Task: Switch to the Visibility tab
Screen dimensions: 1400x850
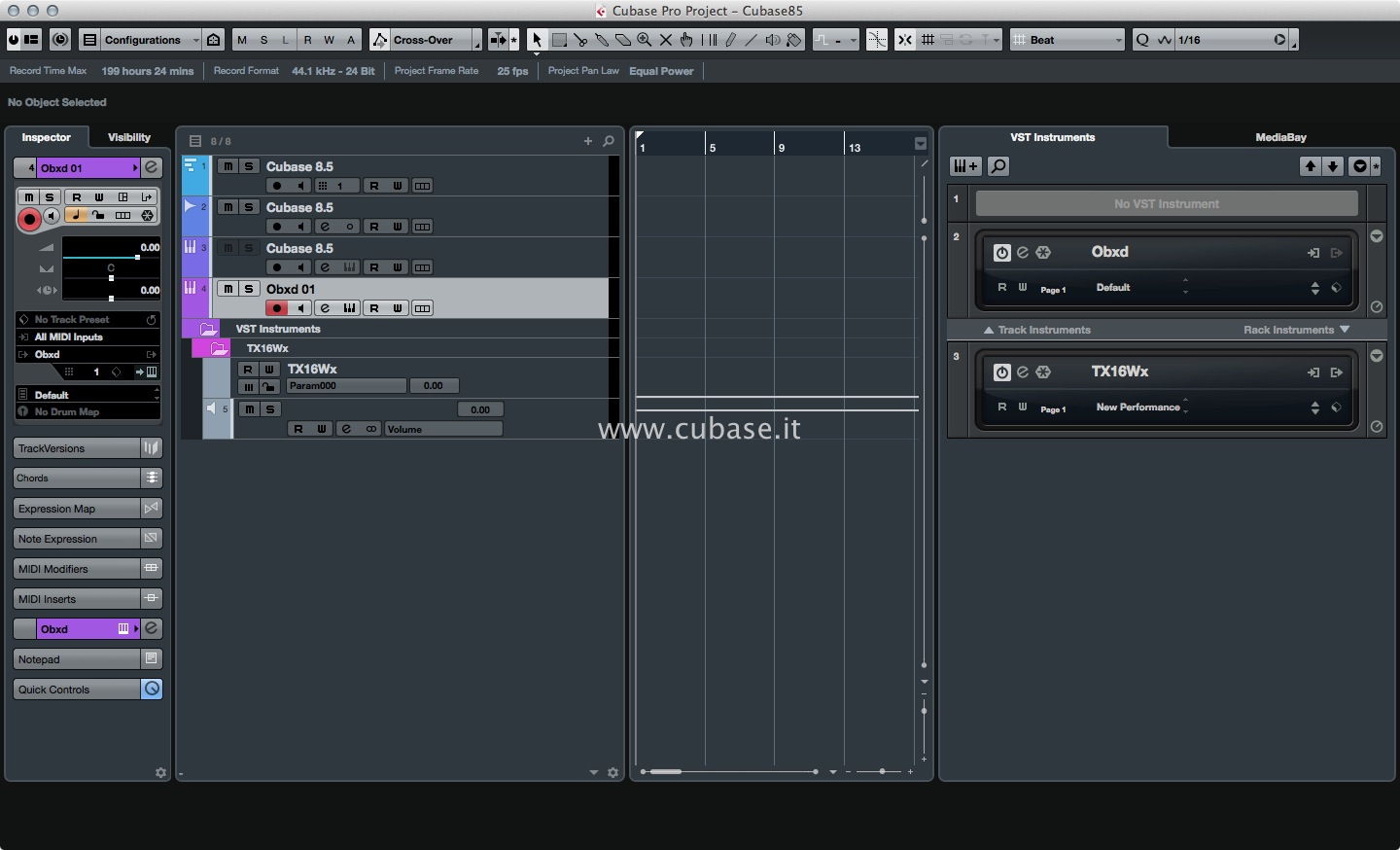Action: point(129,137)
